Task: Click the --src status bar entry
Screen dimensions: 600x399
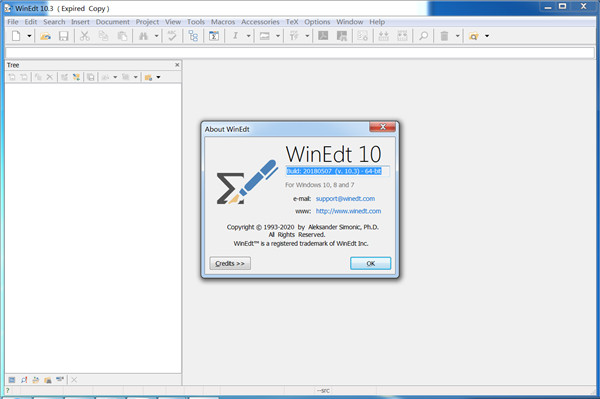Action: 323,391
